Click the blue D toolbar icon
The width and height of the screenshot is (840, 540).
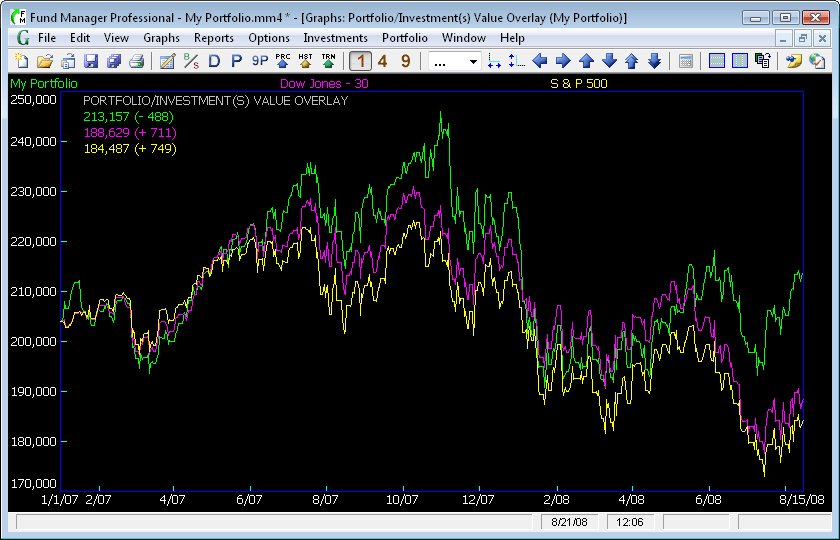(x=214, y=61)
